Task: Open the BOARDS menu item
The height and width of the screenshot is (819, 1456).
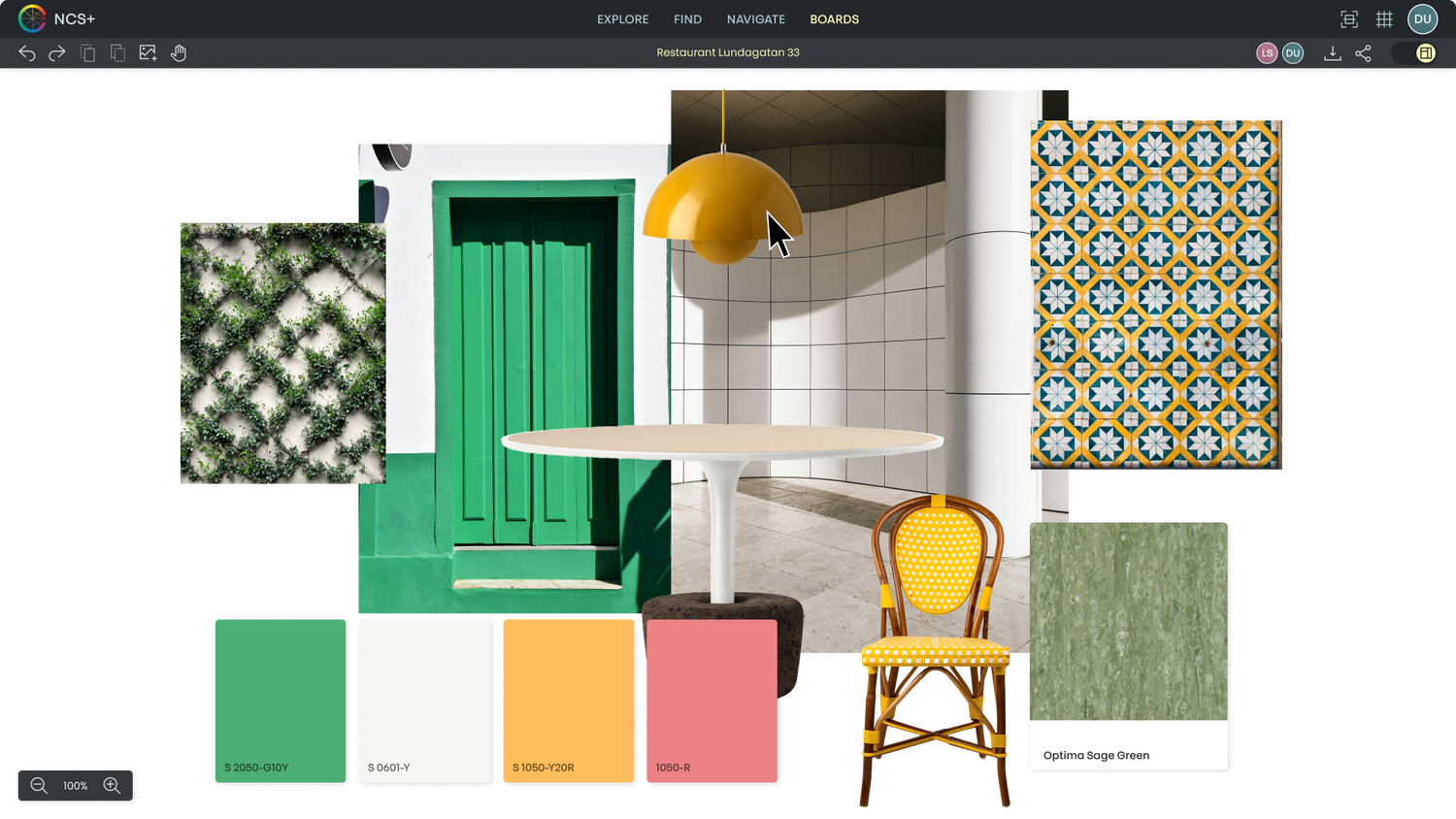Action: pyautogui.click(x=834, y=19)
